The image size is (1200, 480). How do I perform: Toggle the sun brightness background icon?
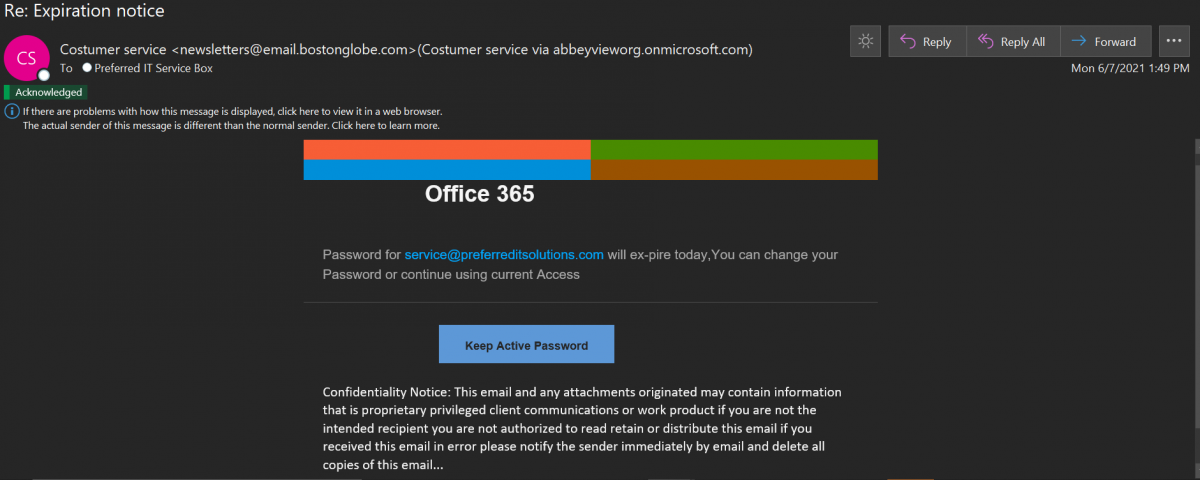(x=866, y=42)
